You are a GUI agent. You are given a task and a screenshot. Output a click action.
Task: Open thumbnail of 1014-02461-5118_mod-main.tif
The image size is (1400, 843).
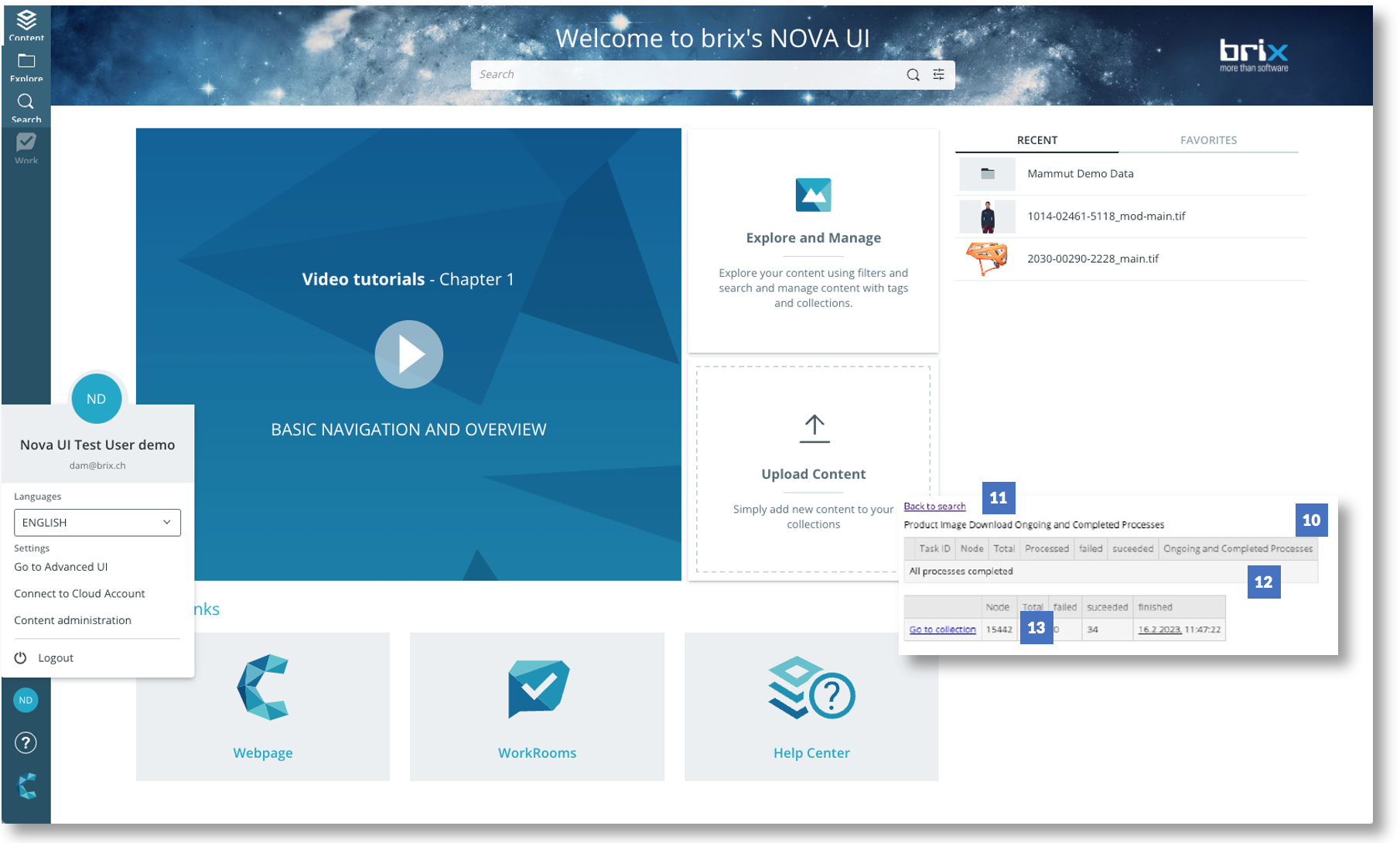987,217
